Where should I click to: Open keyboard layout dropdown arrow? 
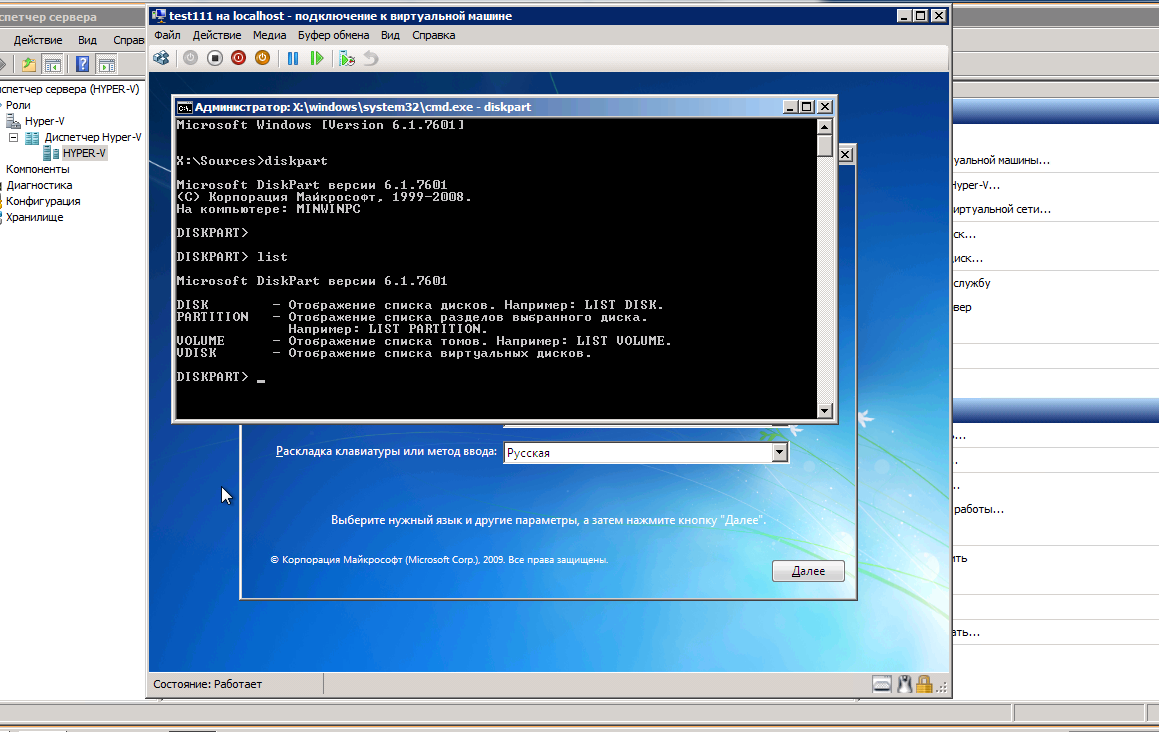click(779, 453)
